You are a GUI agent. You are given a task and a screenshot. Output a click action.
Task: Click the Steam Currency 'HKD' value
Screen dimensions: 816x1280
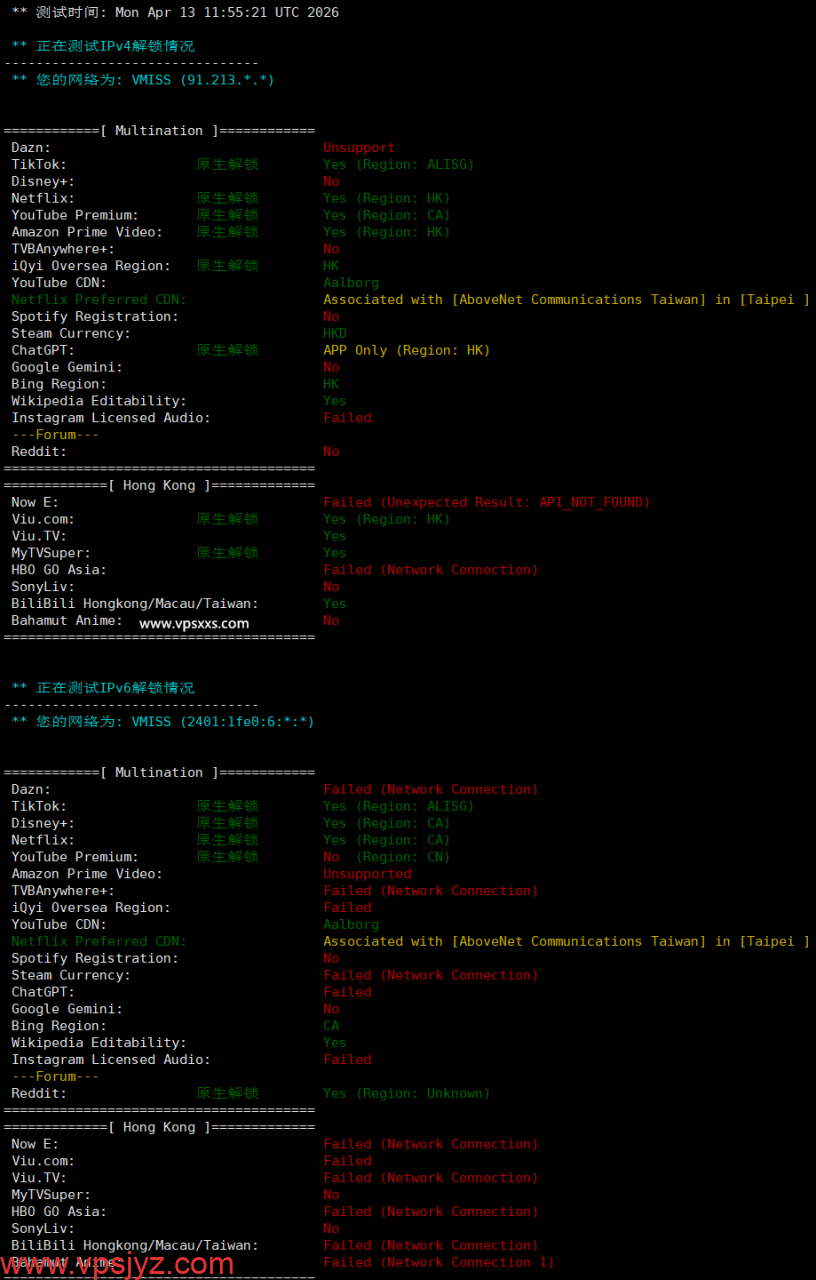pos(335,334)
